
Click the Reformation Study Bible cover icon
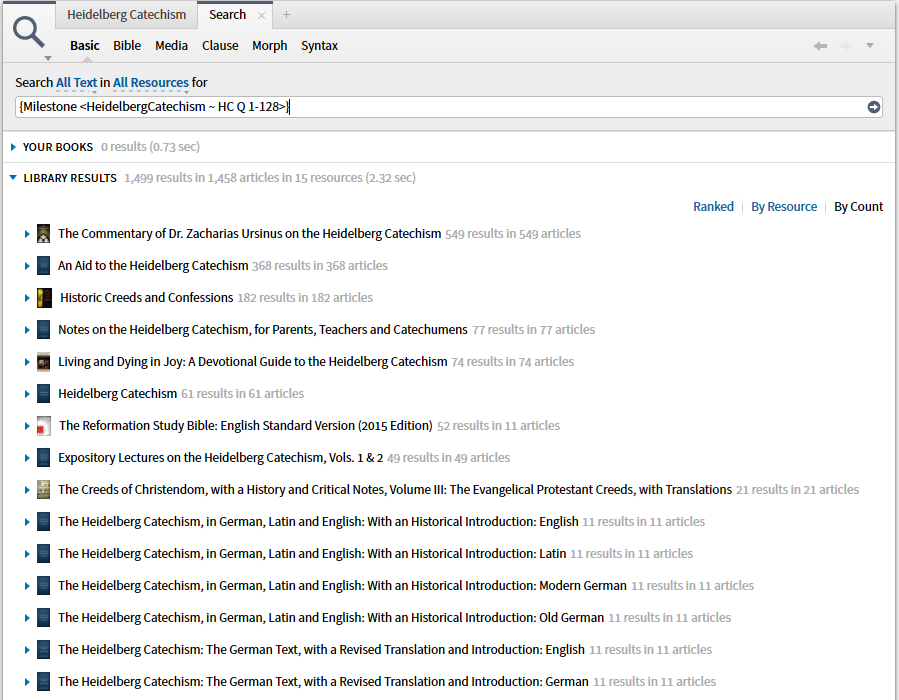[44, 426]
